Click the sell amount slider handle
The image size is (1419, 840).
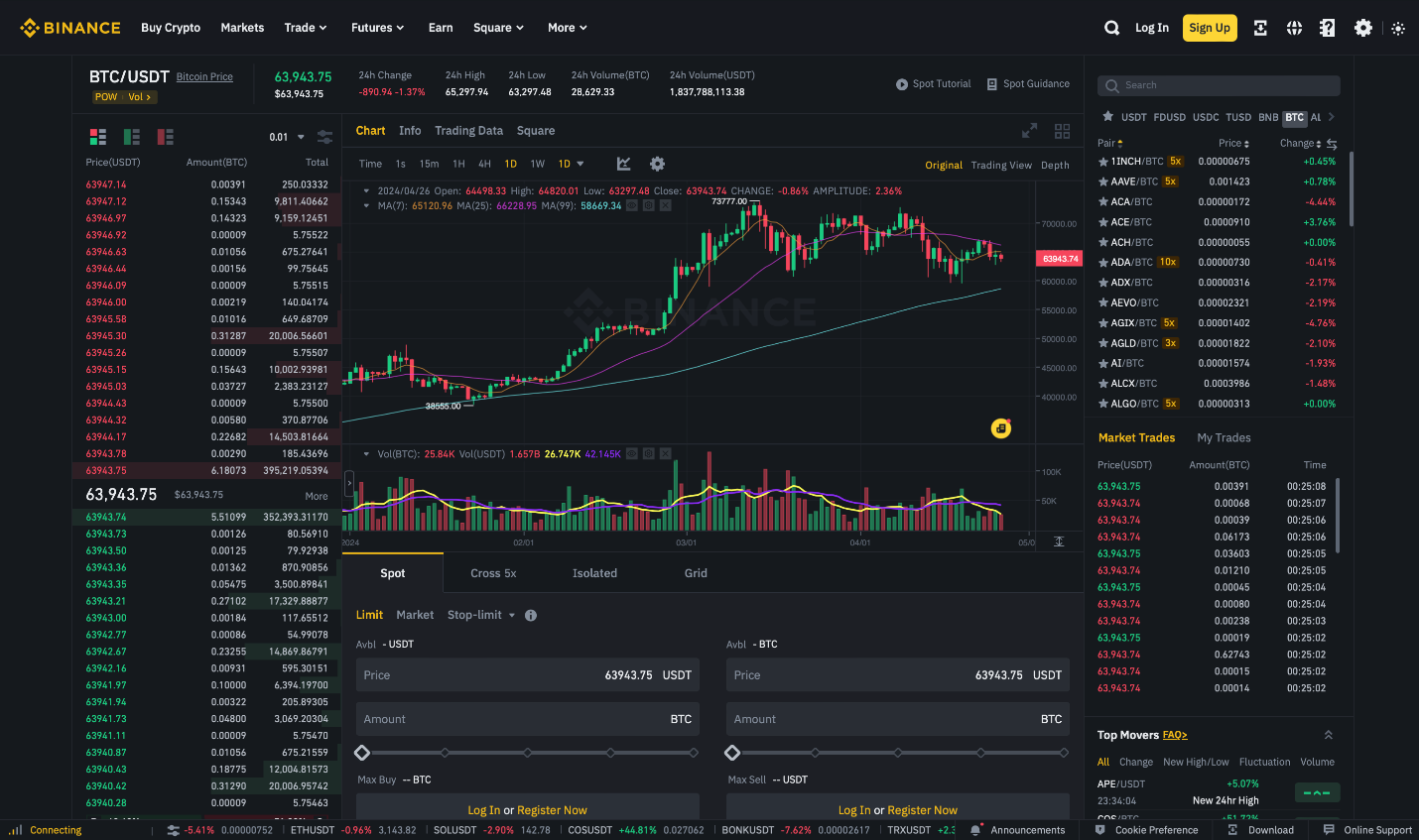point(732,753)
